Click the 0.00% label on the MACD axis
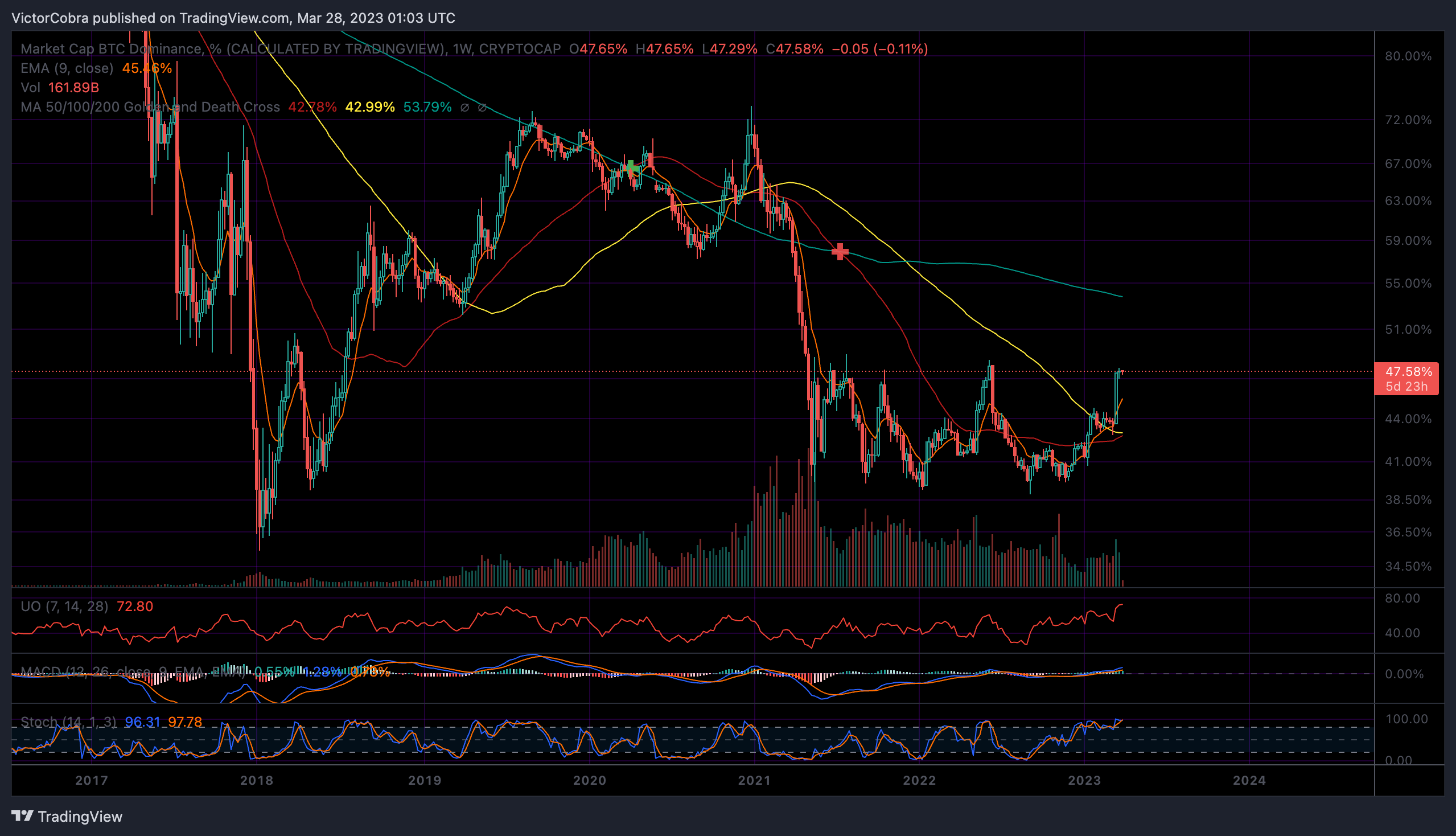This screenshot has height=836, width=1456. point(1404,674)
